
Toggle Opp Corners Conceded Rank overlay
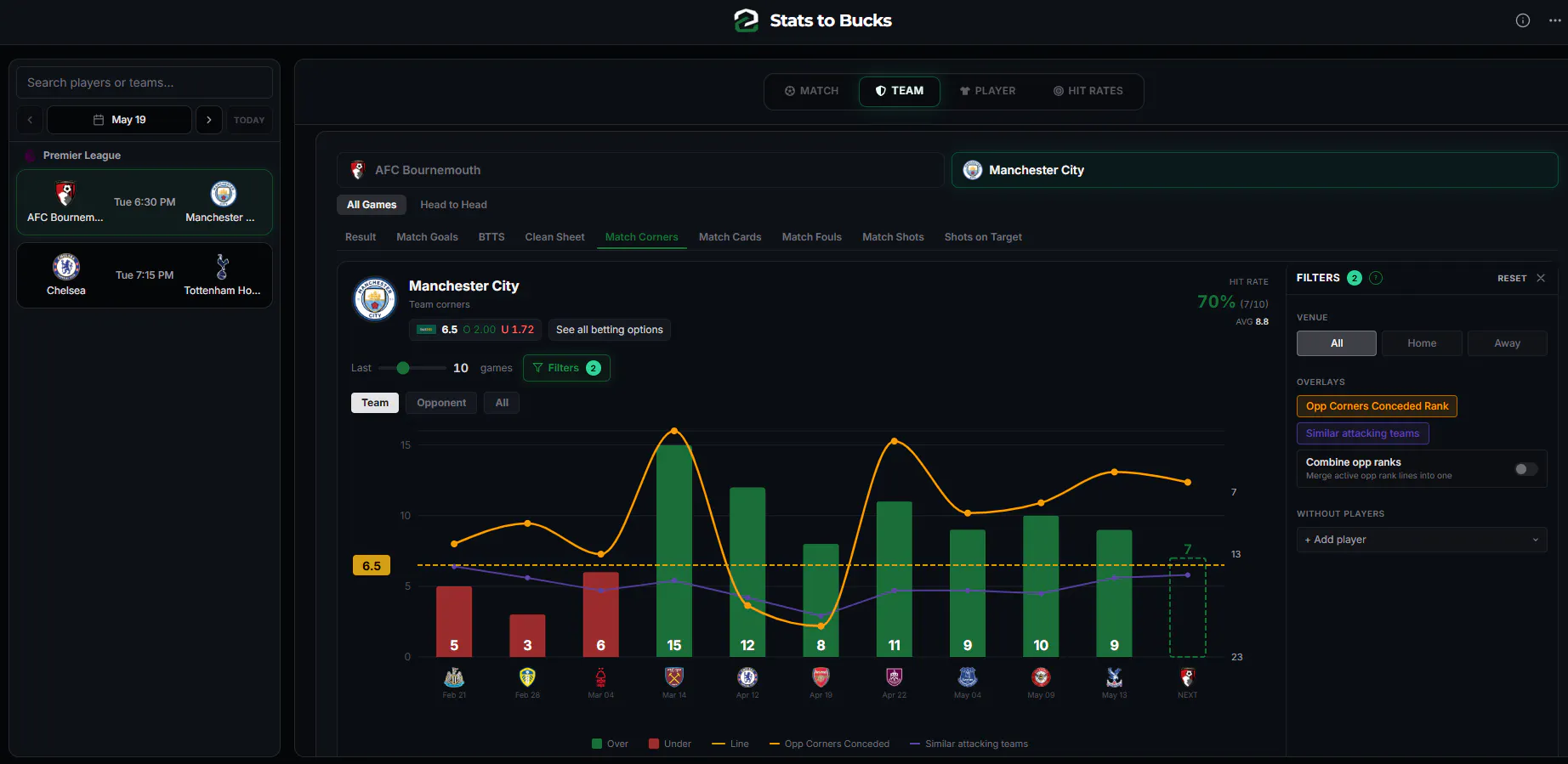(1377, 406)
